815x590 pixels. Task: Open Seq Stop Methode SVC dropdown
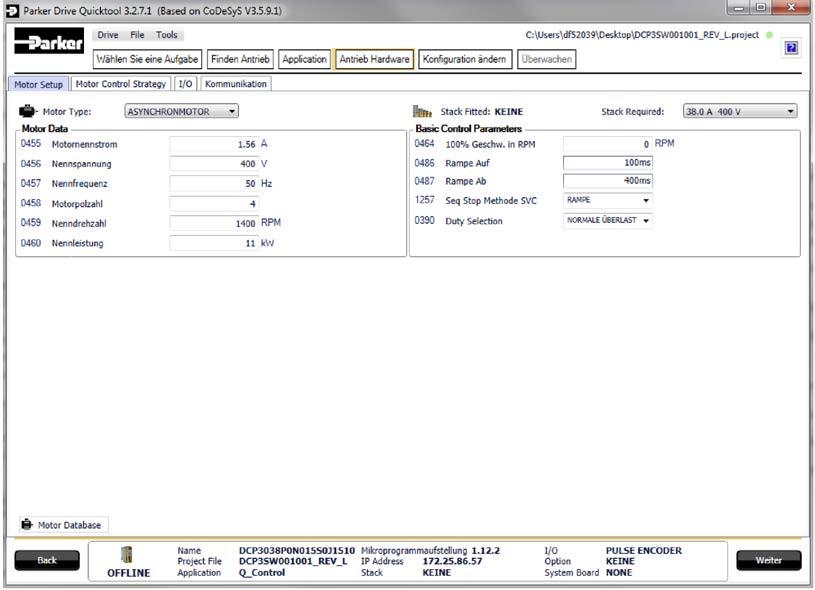tap(608, 200)
